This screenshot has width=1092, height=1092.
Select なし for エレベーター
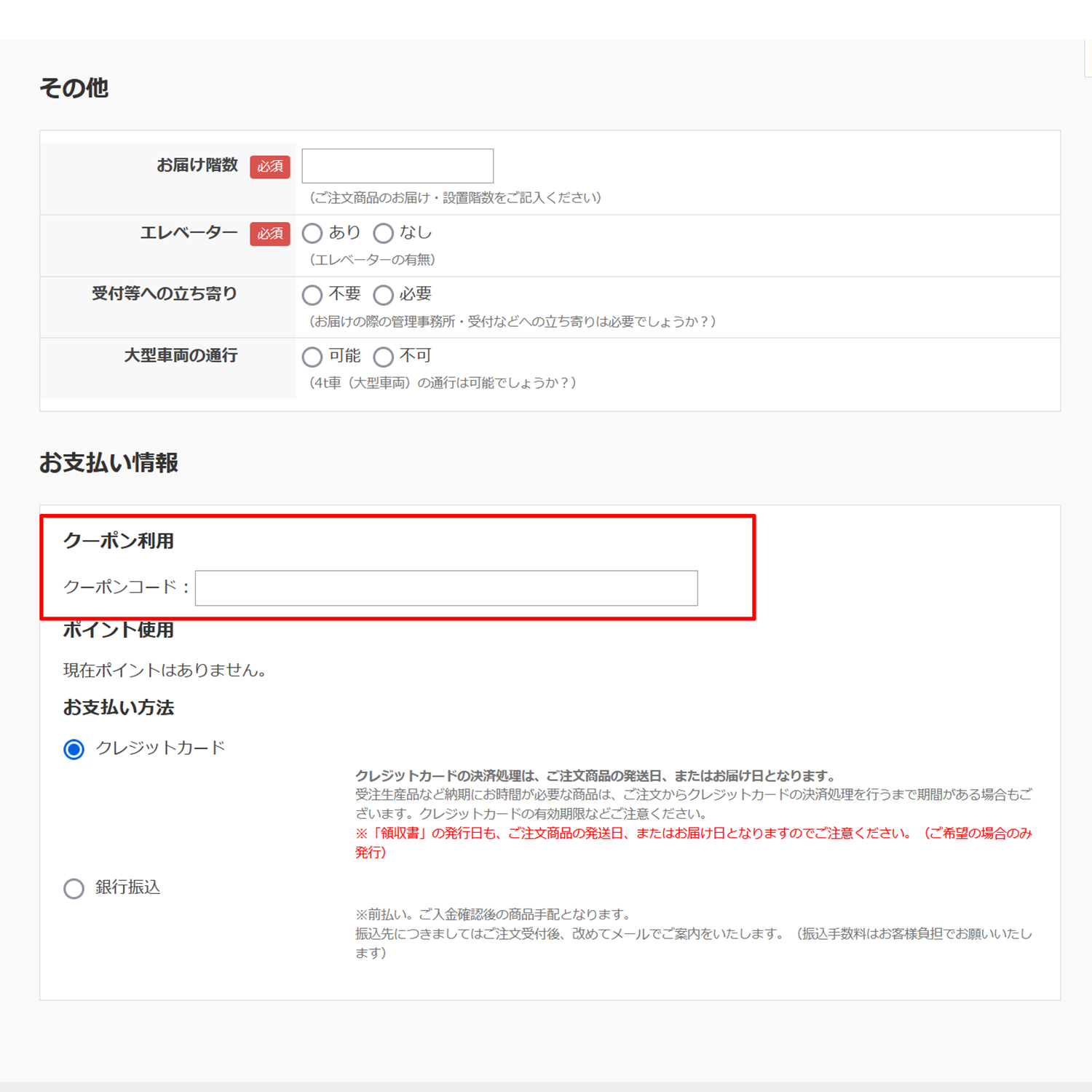point(384,233)
